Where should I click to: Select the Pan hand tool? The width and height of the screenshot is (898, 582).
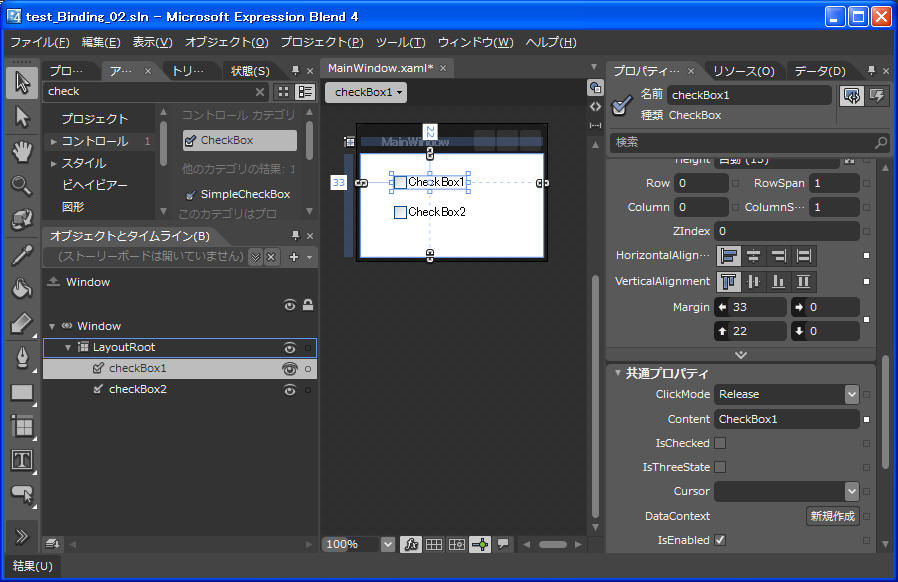[21, 151]
